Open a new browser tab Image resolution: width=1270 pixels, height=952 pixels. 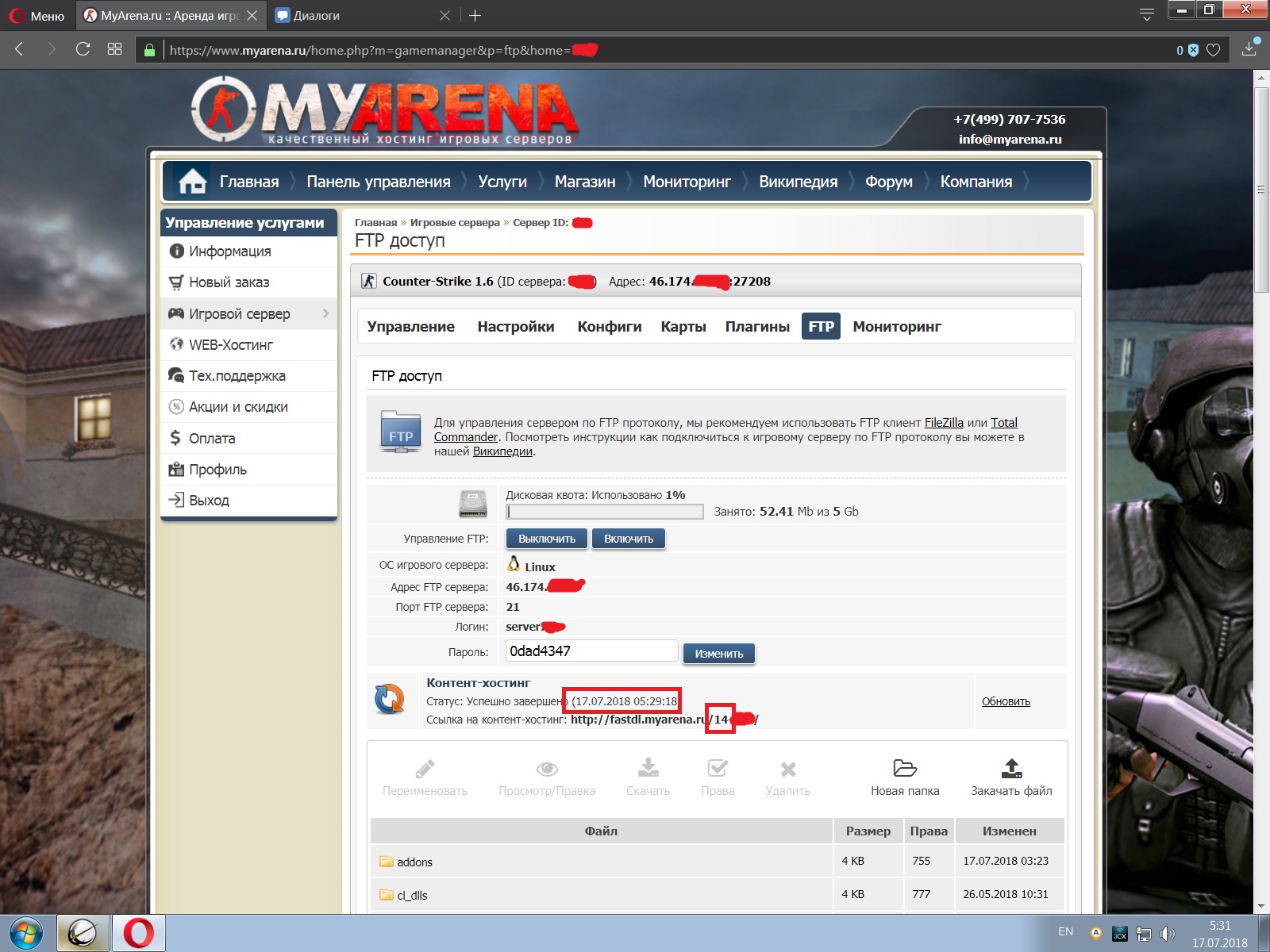click(475, 15)
